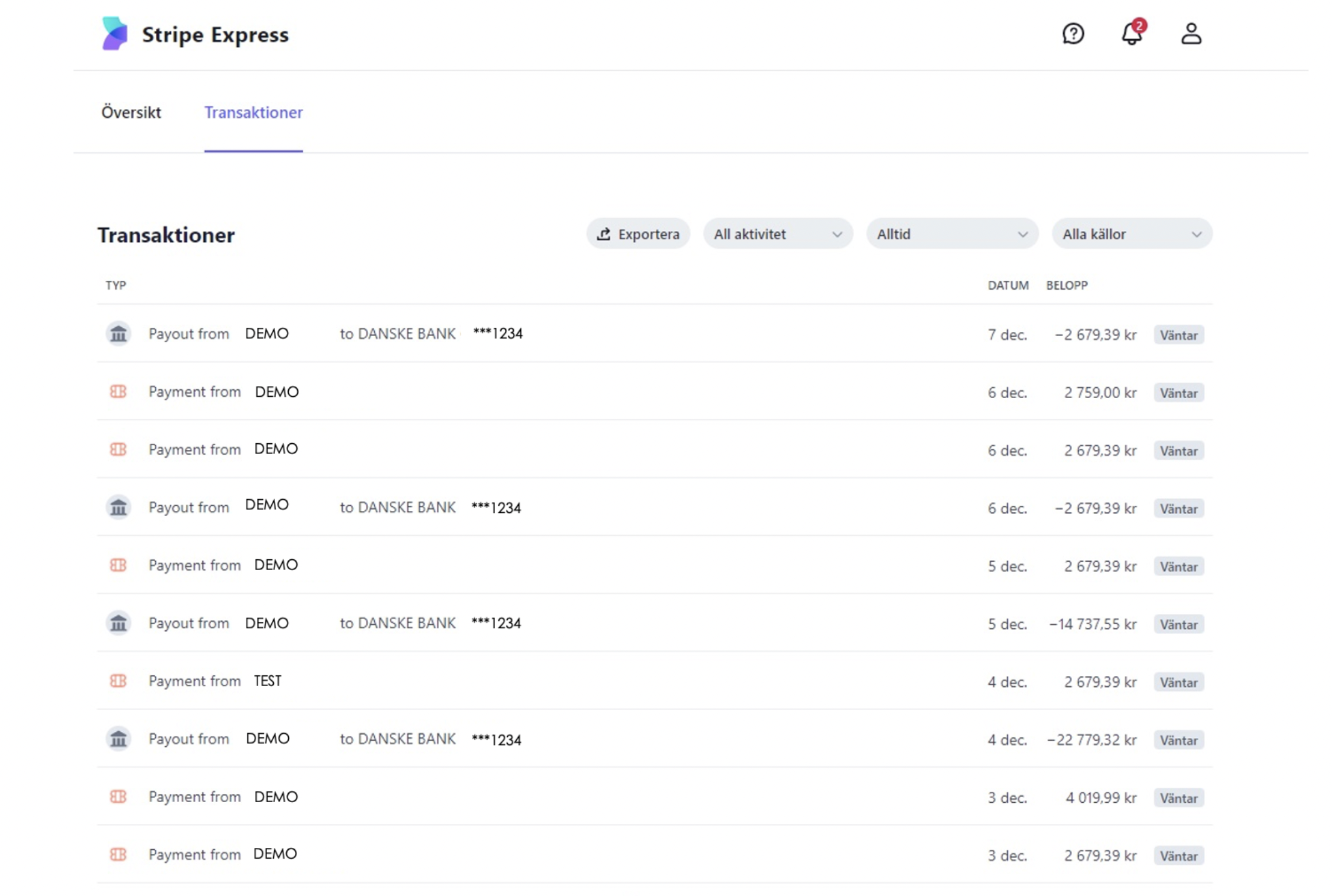Click the amount −22 779,32 kr
Screen dimensions: 1332x896
[1092, 740]
